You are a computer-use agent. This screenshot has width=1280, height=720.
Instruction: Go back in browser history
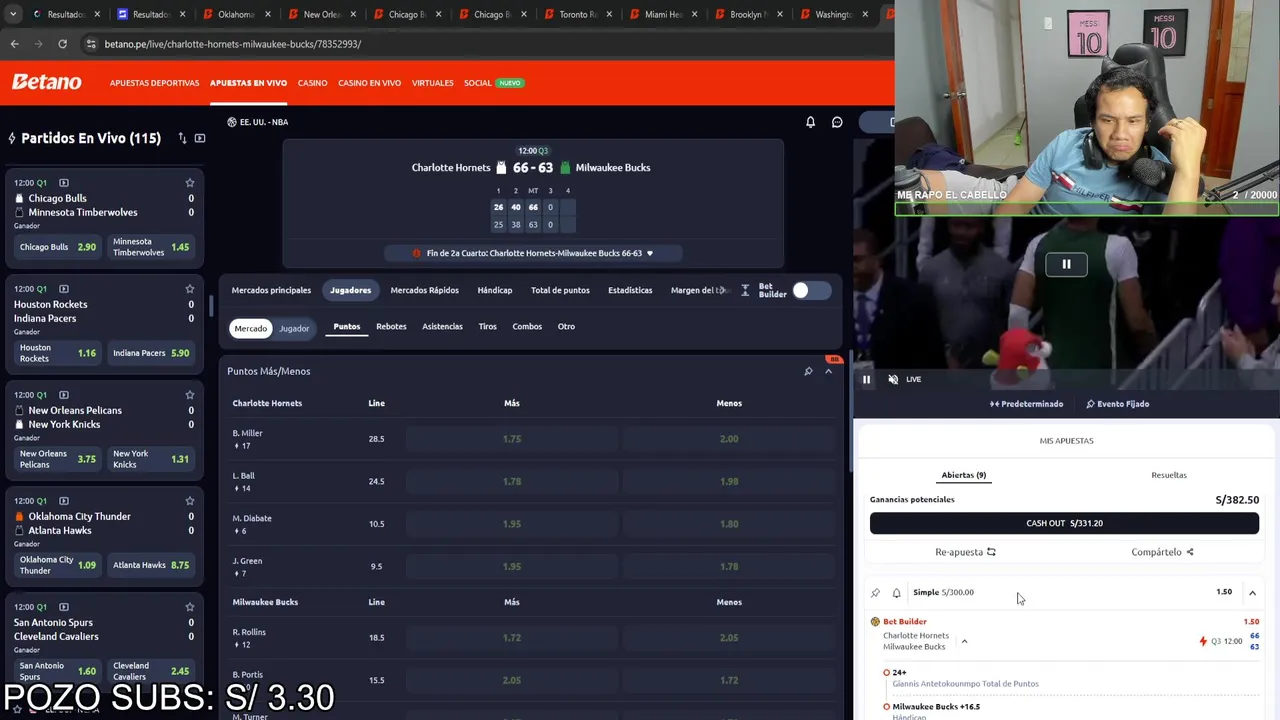14,44
